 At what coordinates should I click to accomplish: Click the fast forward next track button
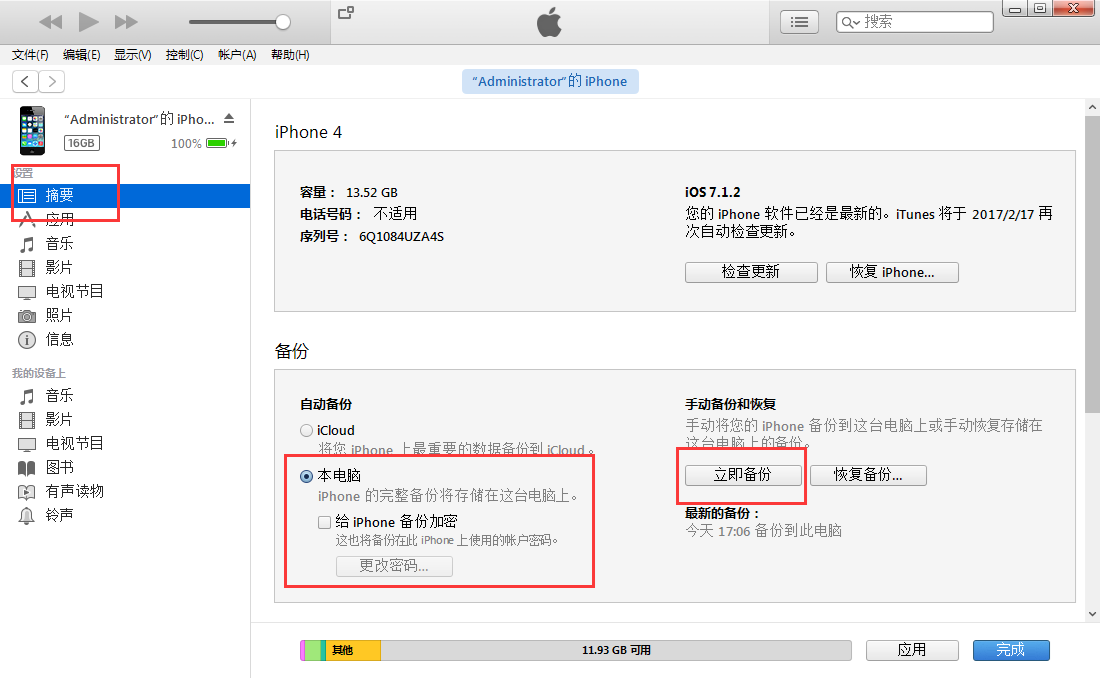click(x=126, y=22)
